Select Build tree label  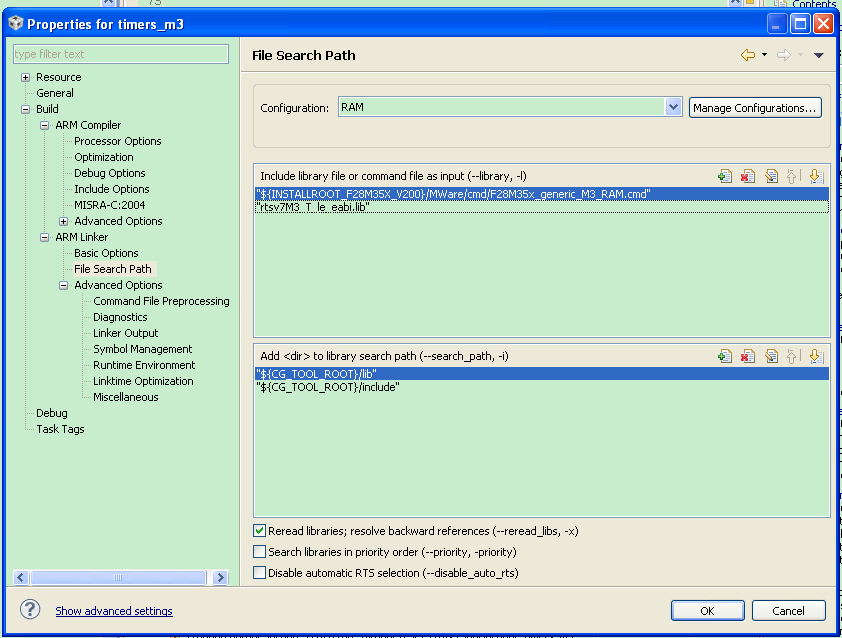(x=47, y=109)
